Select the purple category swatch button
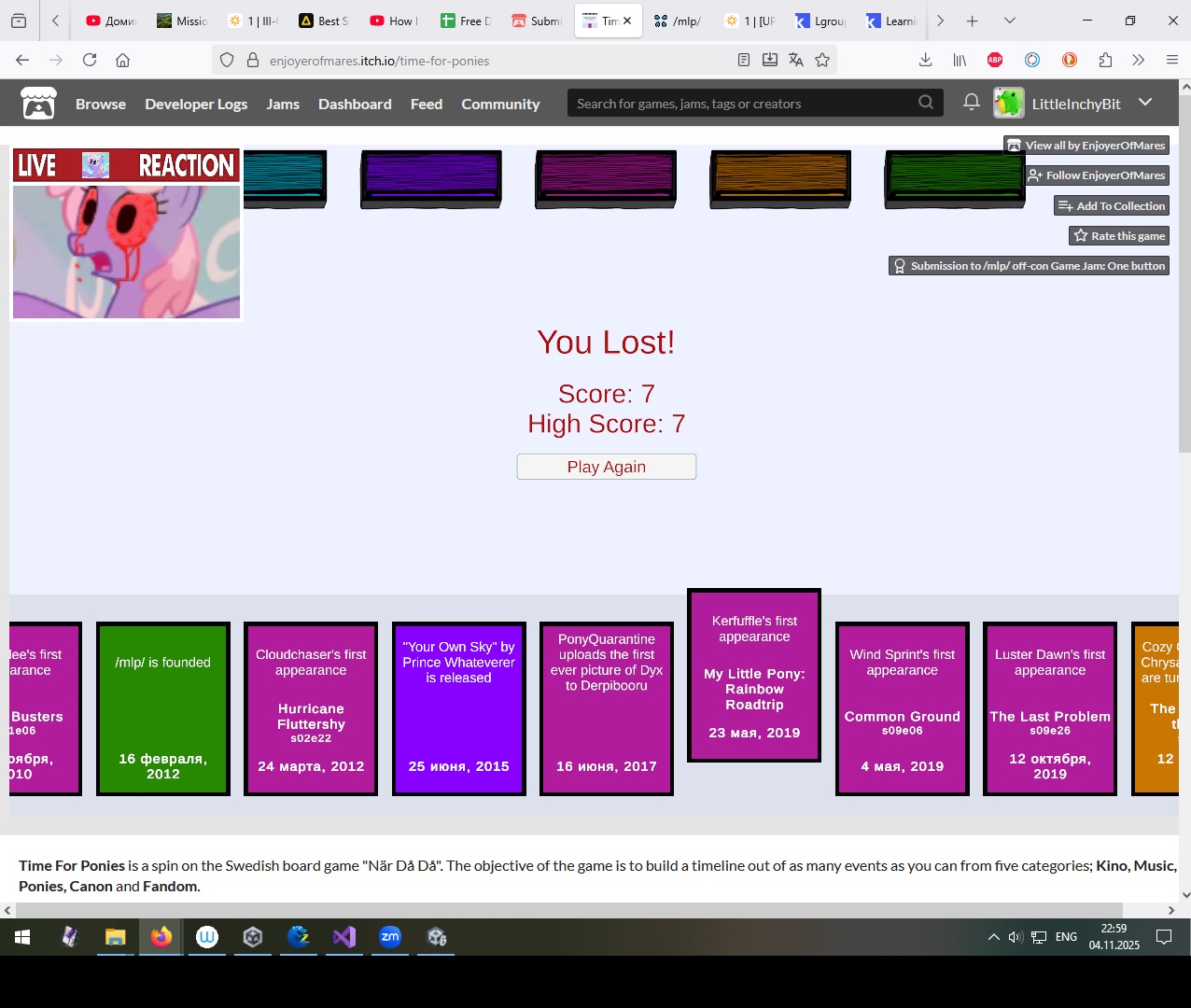1191x1008 pixels. pos(431,178)
